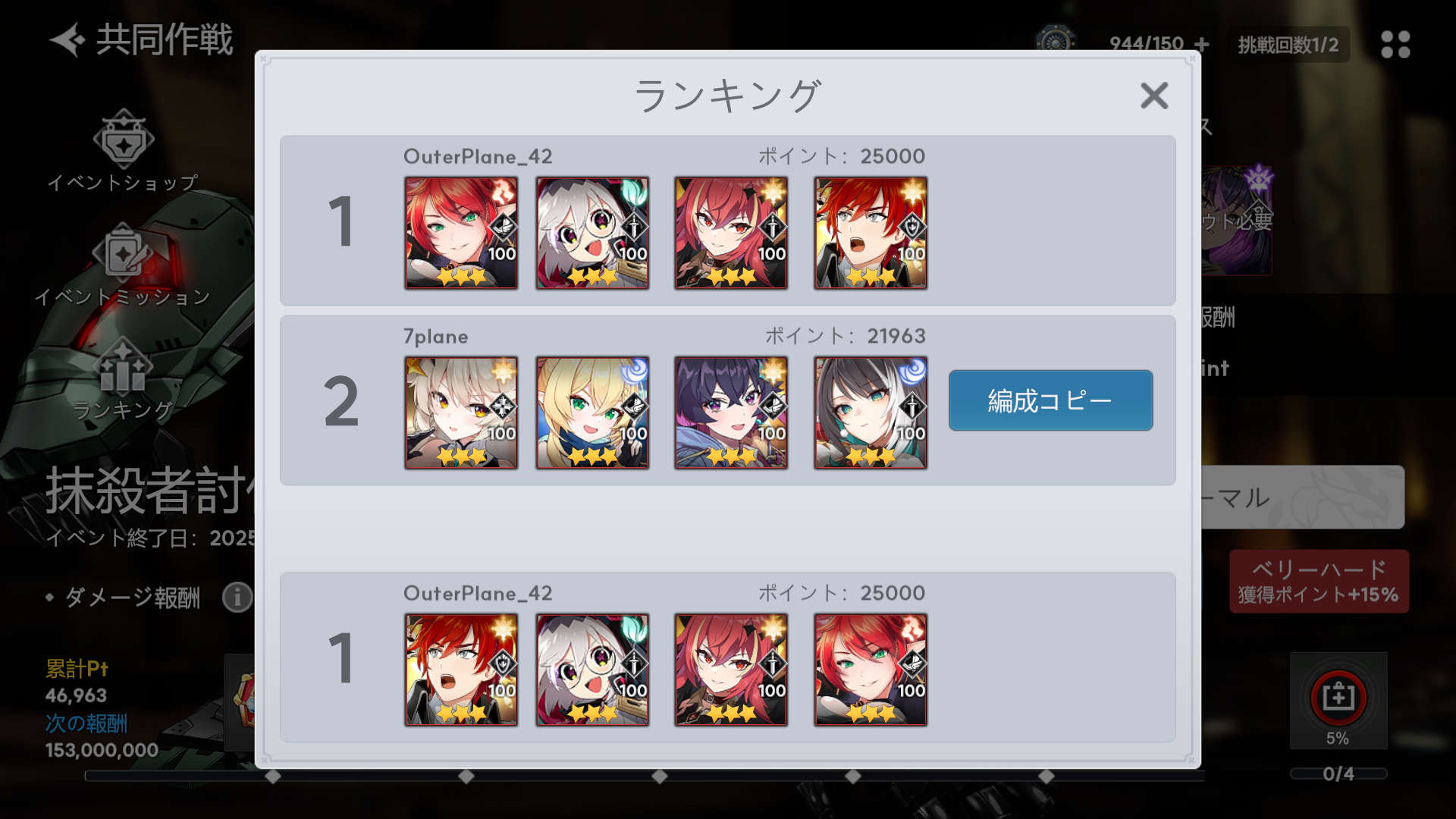This screenshot has width=1456, height=819.
Task: Click the first diamond reward marker
Action: (273, 776)
